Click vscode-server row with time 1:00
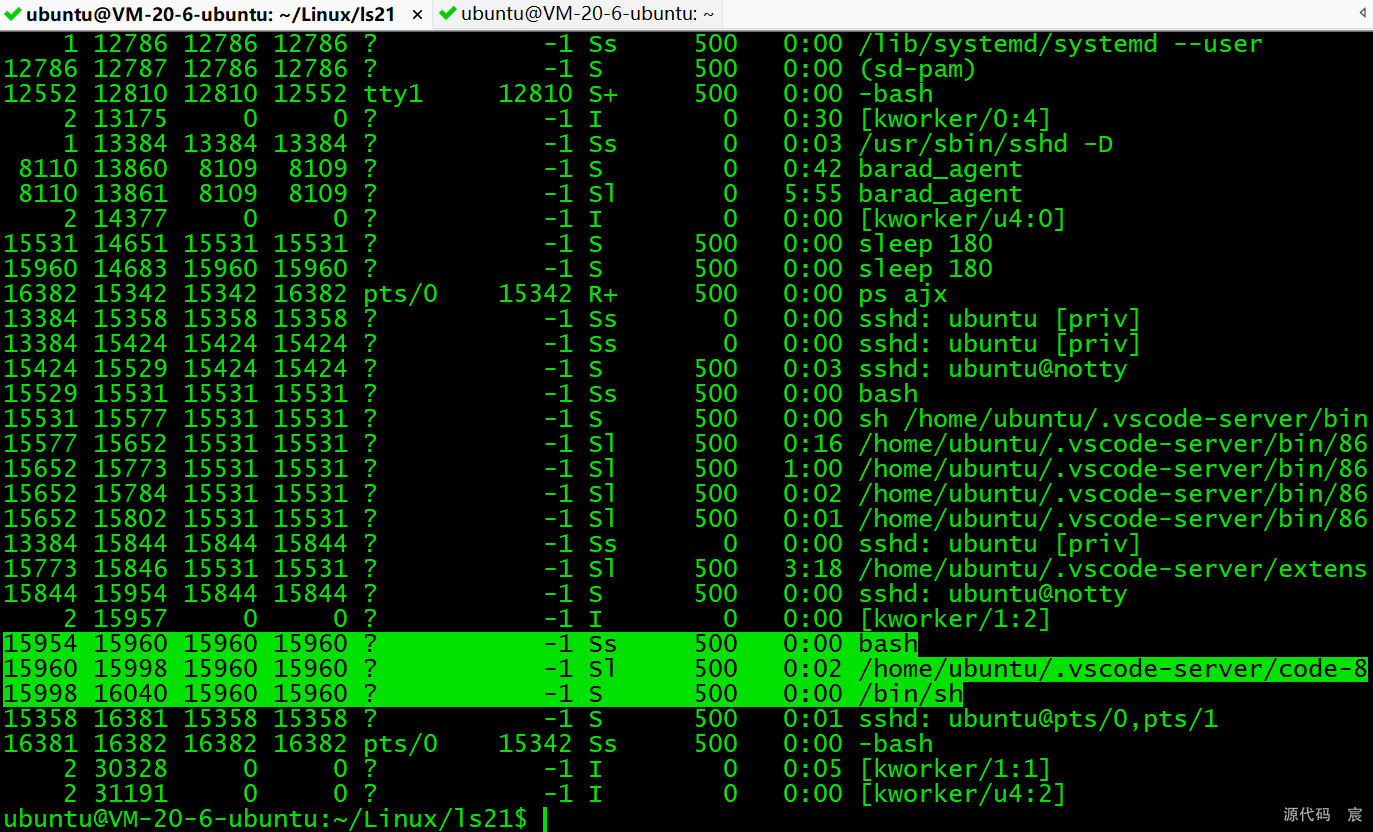 click(685, 469)
